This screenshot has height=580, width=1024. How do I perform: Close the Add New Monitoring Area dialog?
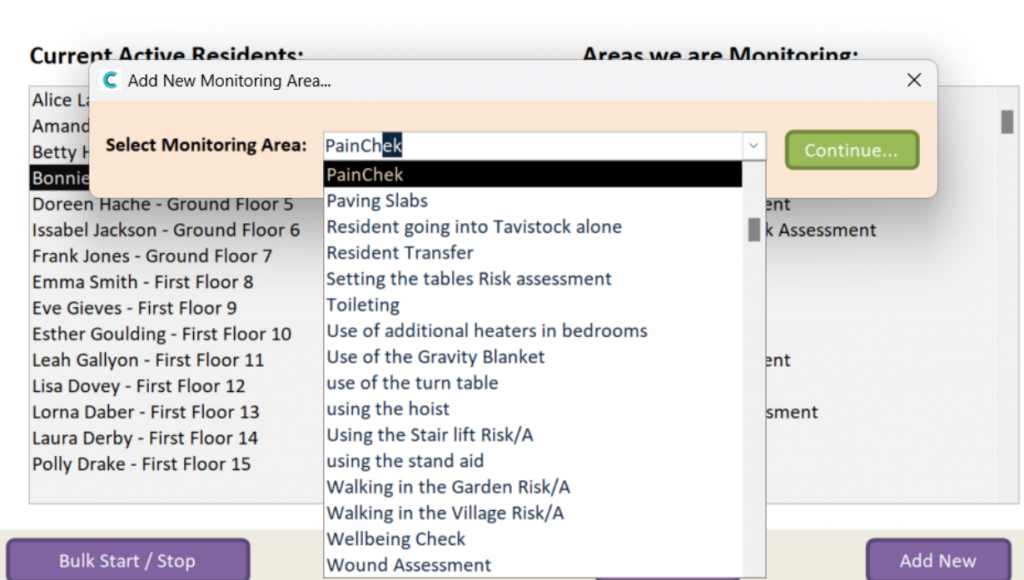(913, 80)
